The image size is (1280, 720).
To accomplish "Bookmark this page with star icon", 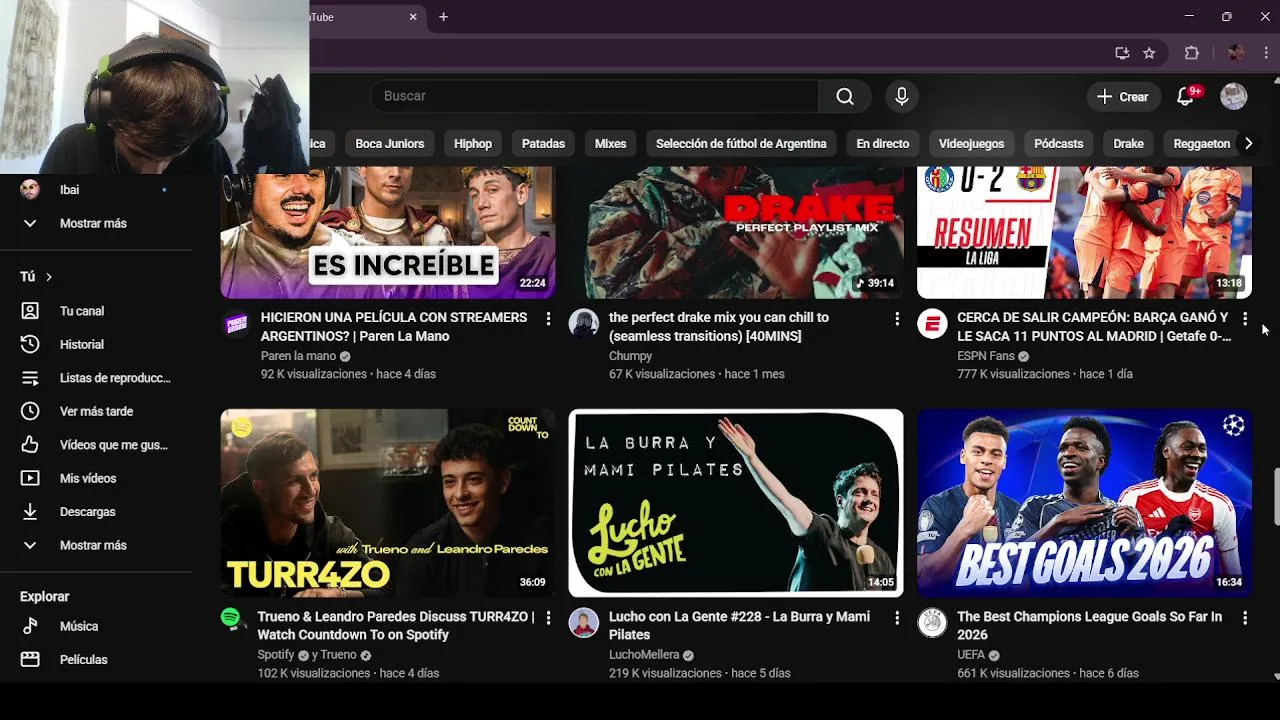I will [1149, 53].
